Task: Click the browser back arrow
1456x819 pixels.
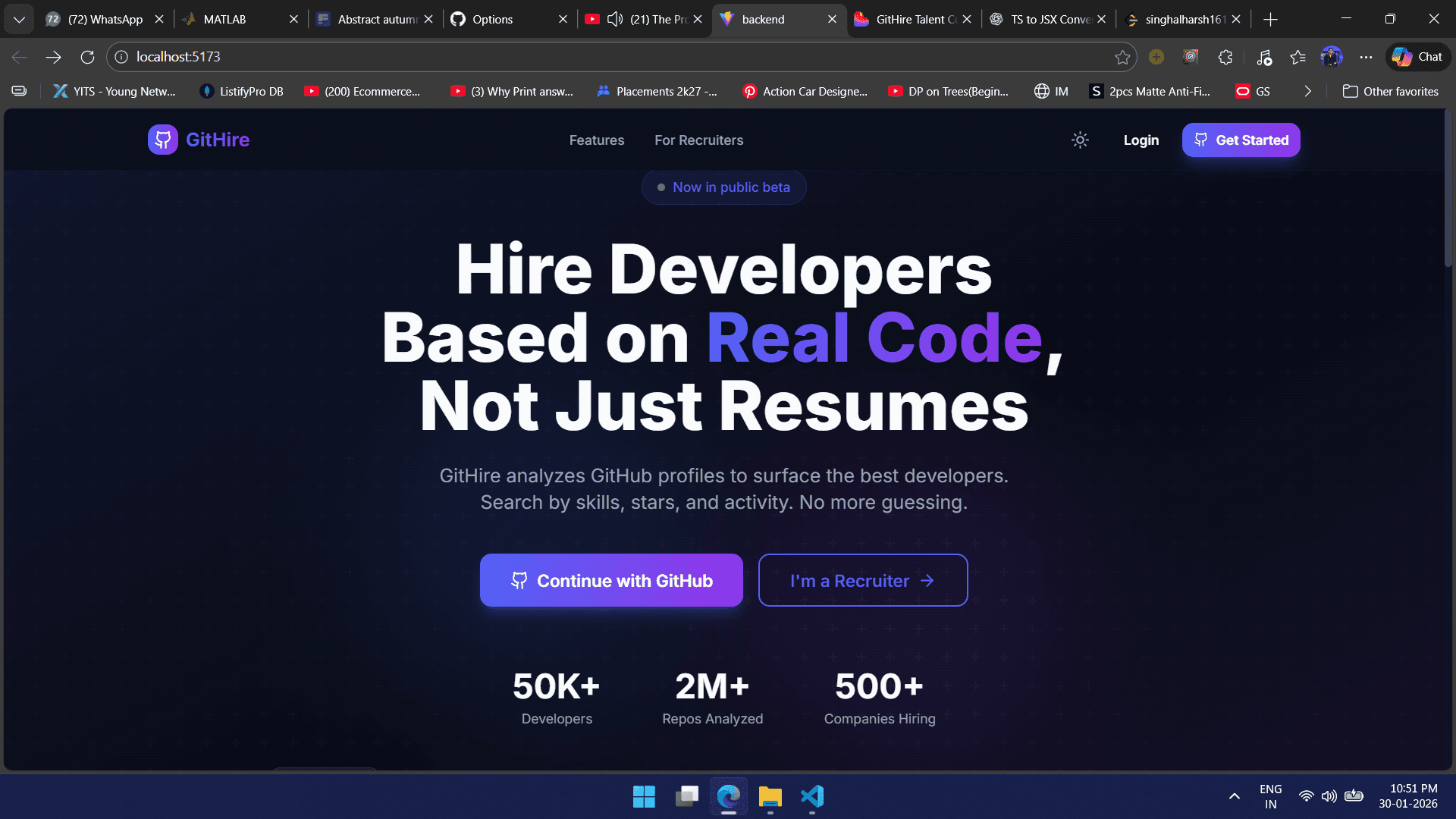Action: pyautogui.click(x=20, y=57)
